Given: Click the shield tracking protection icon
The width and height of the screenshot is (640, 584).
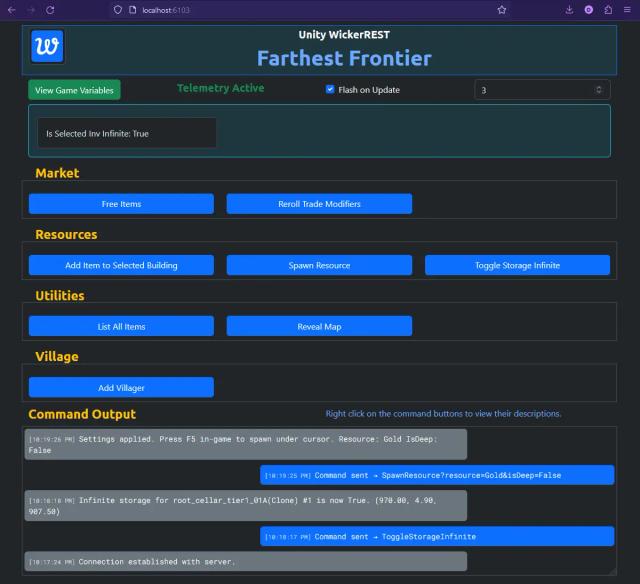Looking at the screenshot, I should click(118, 10).
